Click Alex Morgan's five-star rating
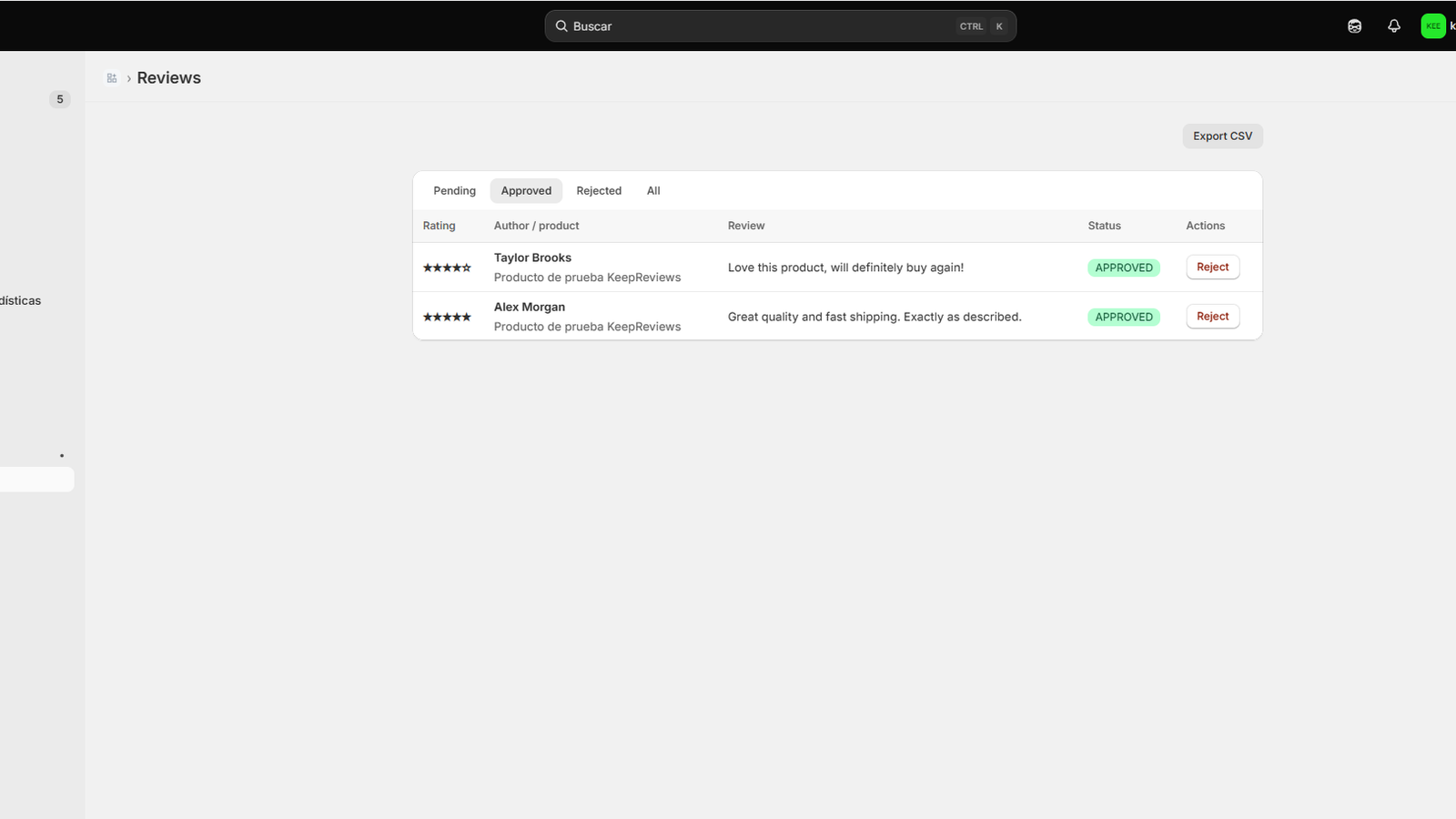 (447, 317)
